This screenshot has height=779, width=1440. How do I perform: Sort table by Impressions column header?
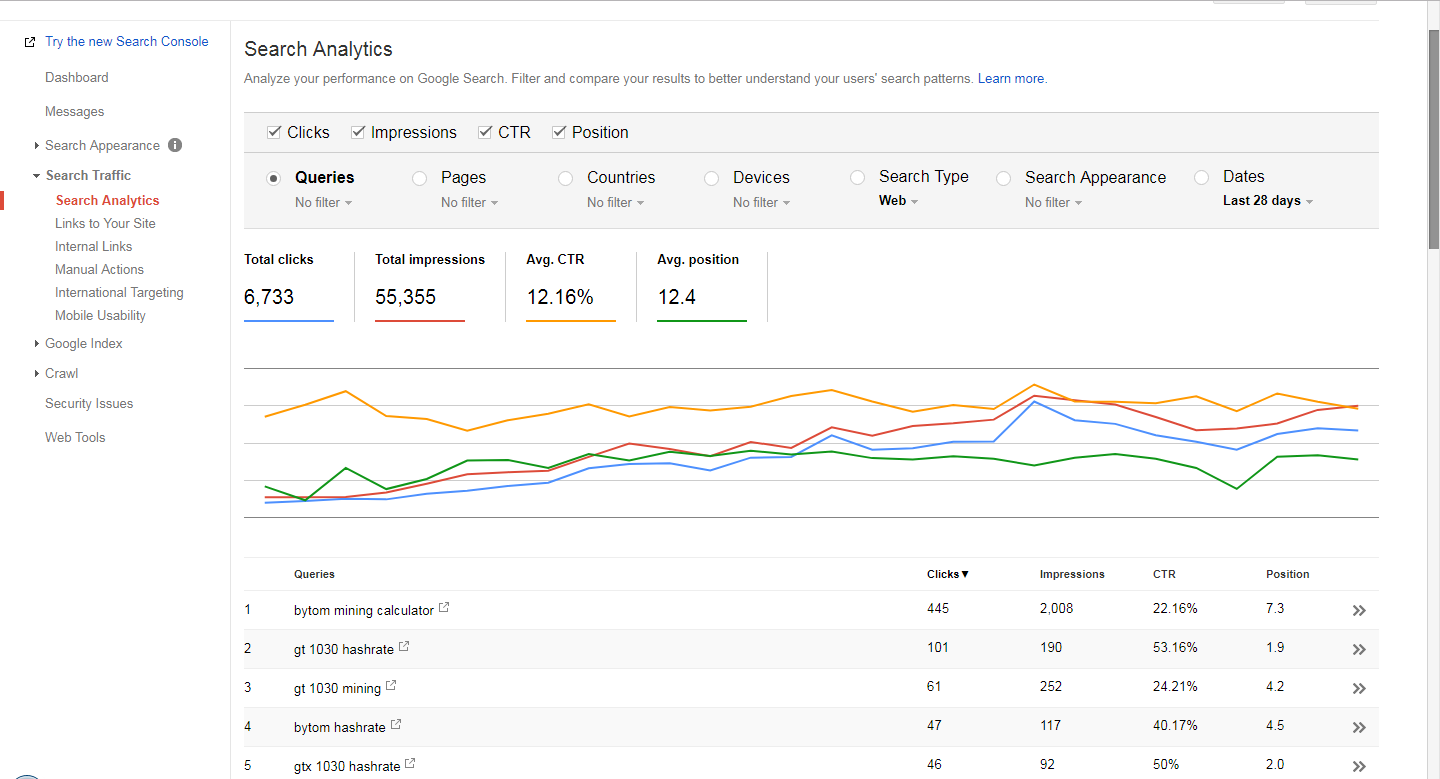tap(1072, 574)
